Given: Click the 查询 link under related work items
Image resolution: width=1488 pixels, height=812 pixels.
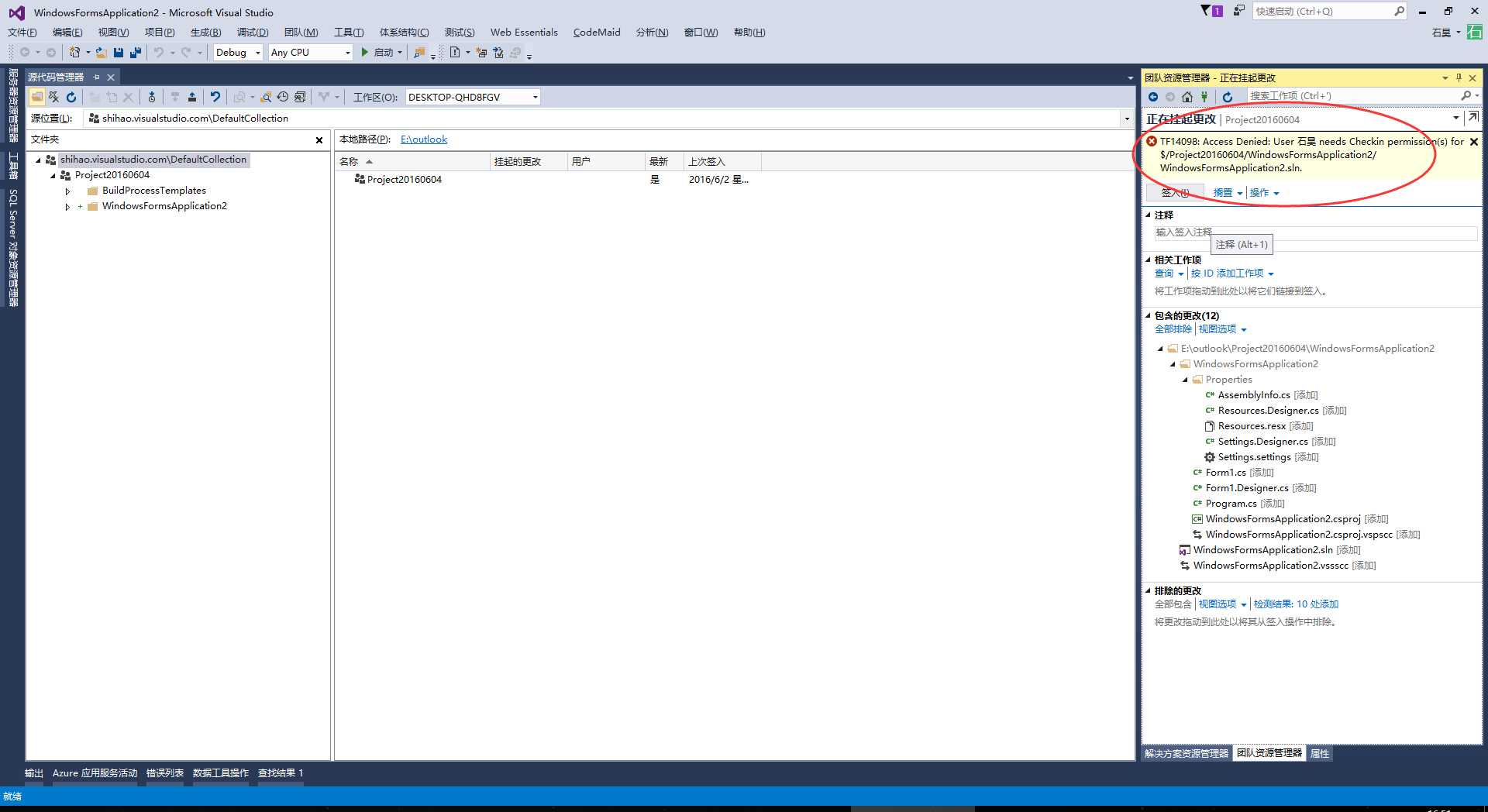Looking at the screenshot, I should point(1164,274).
